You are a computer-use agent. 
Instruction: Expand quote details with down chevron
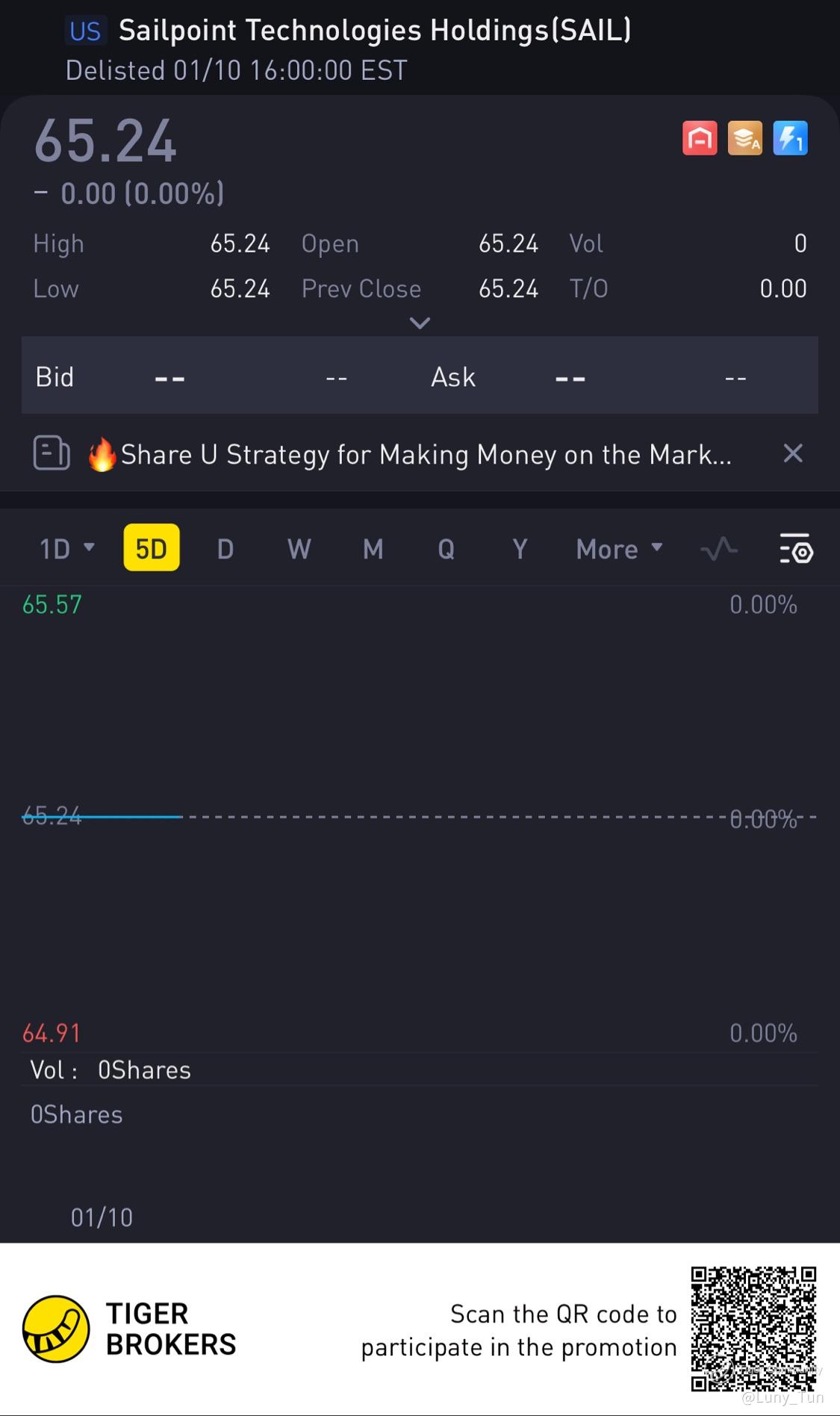pyautogui.click(x=420, y=323)
